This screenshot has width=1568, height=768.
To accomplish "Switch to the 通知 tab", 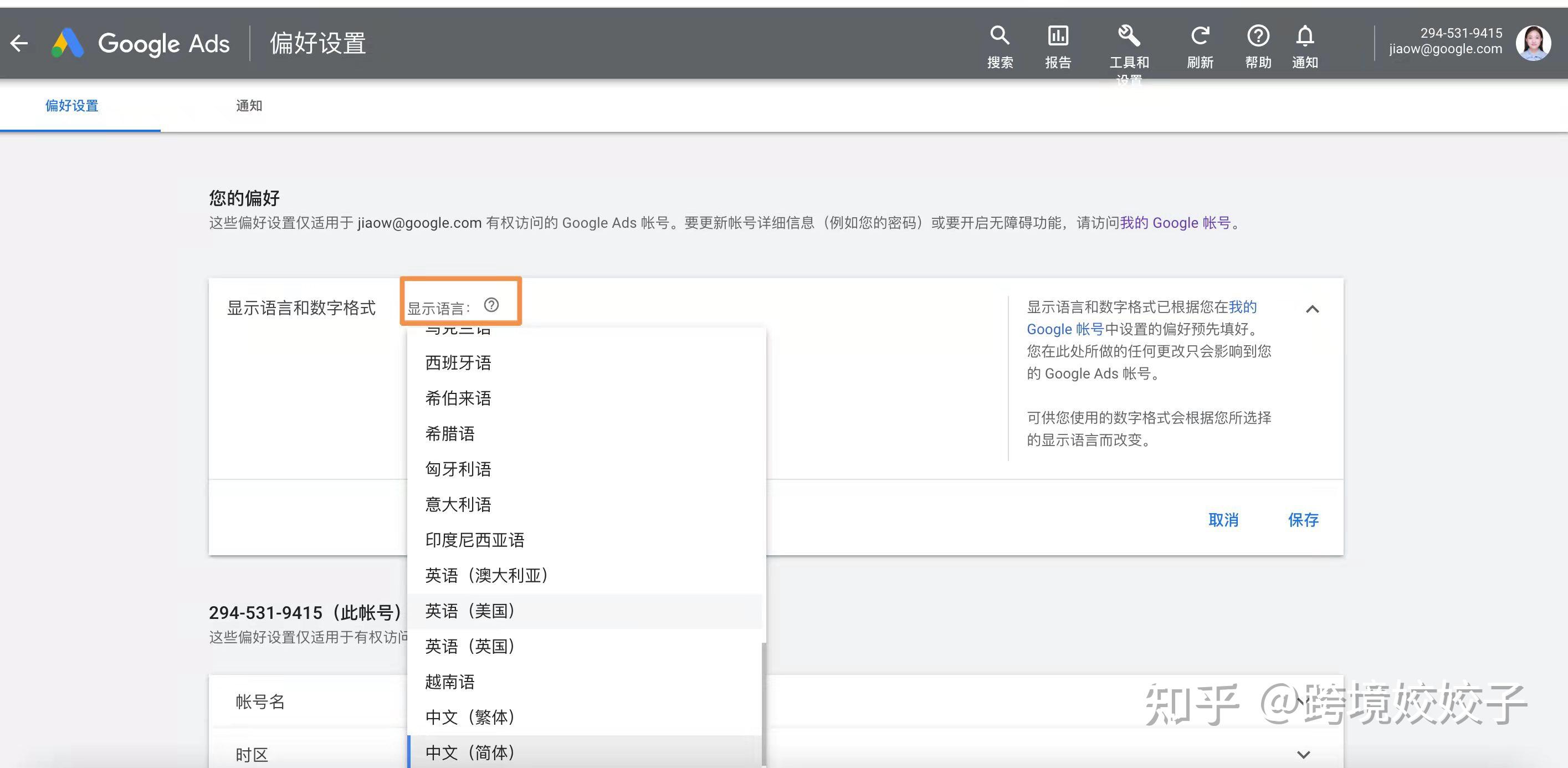I will 249,106.
